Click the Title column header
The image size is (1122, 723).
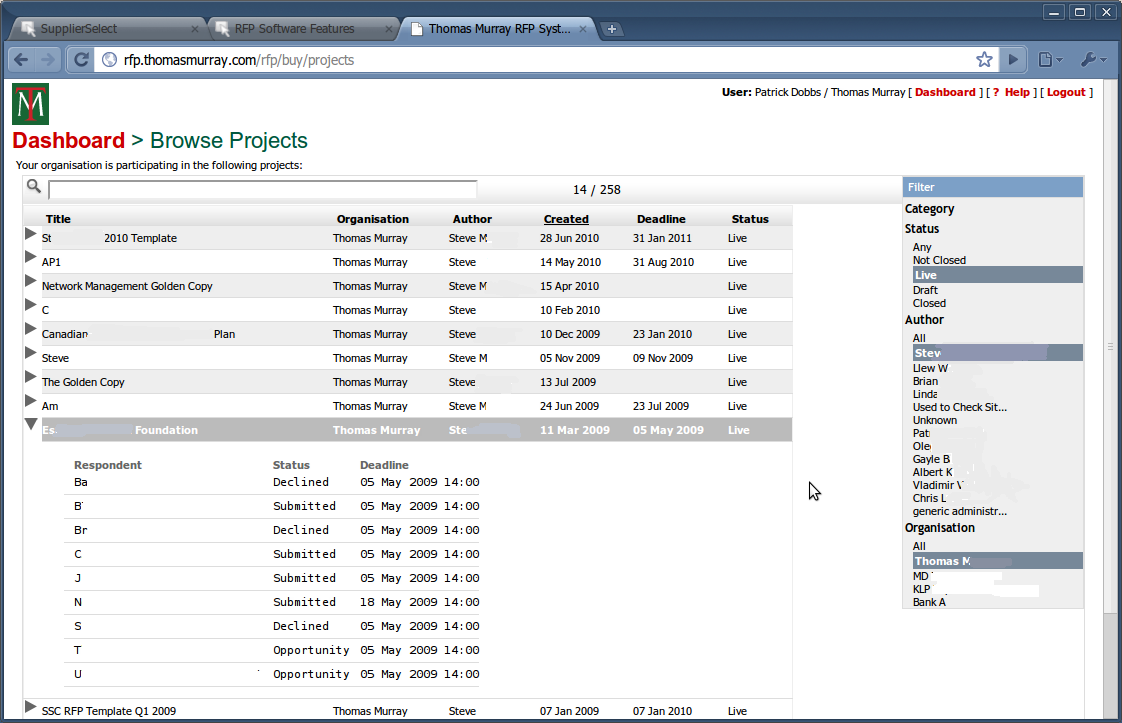coord(58,219)
